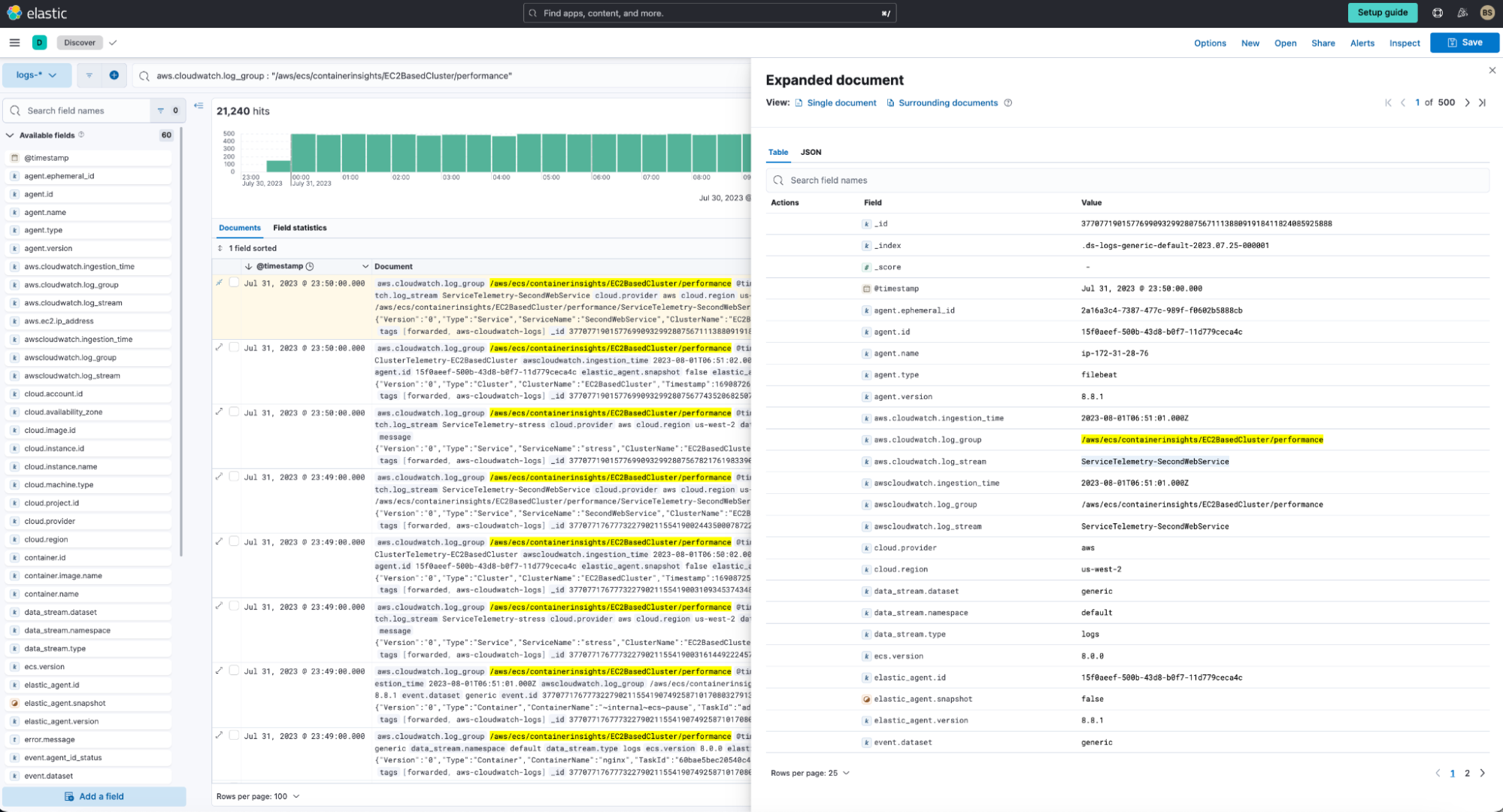
Task: Click Add a field button
Action: (94, 796)
